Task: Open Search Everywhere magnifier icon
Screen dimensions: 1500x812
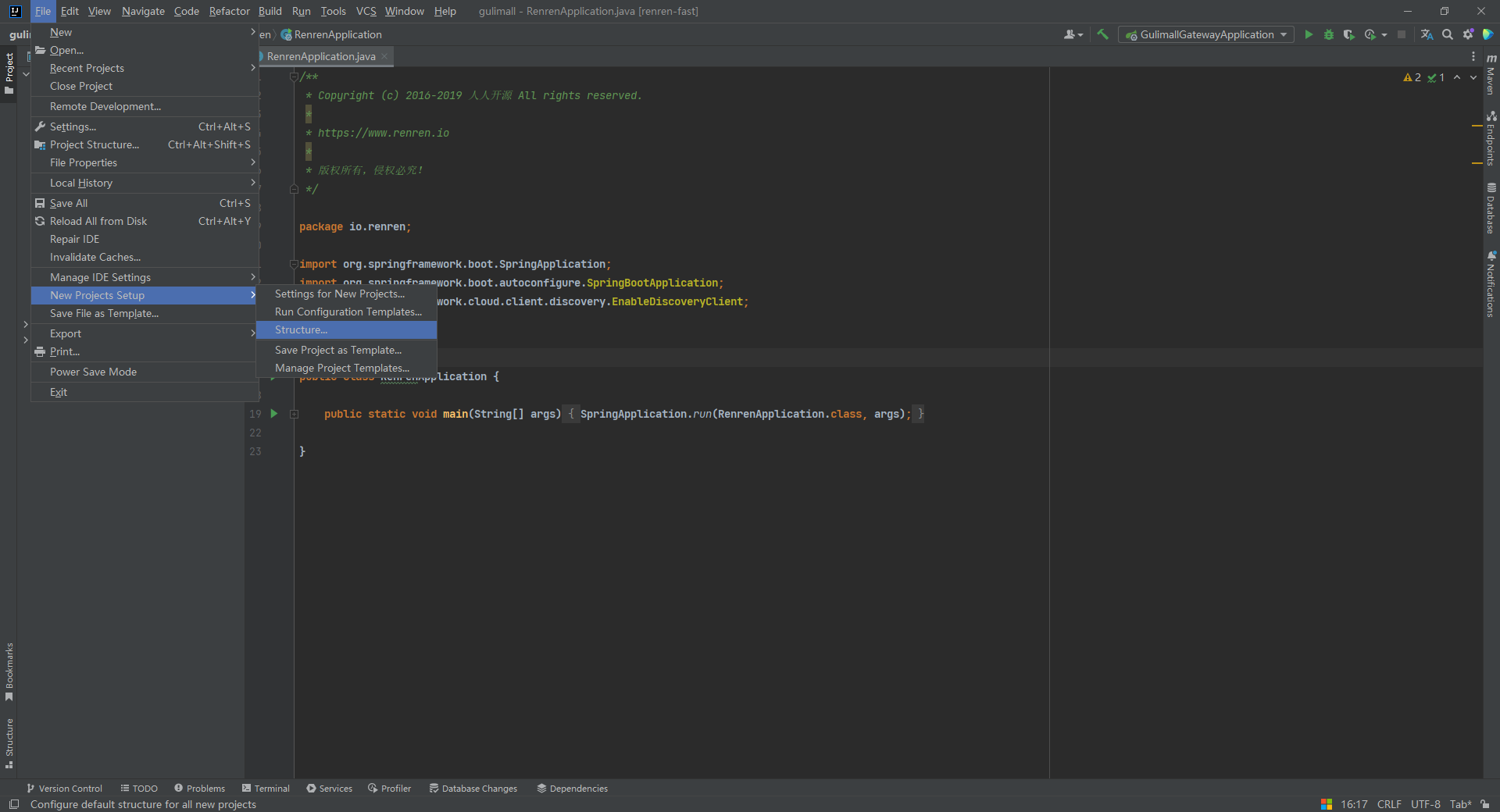Action: (x=1448, y=34)
